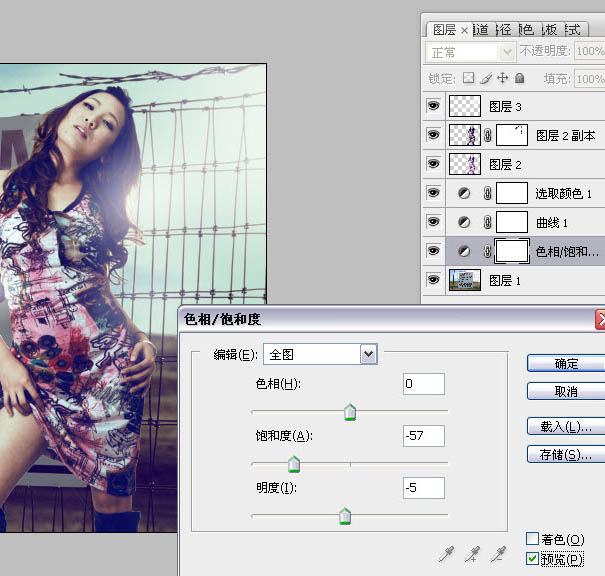Open the 编辑 dropdown showing 全图
This screenshot has height=576, width=605.
[x=368, y=354]
